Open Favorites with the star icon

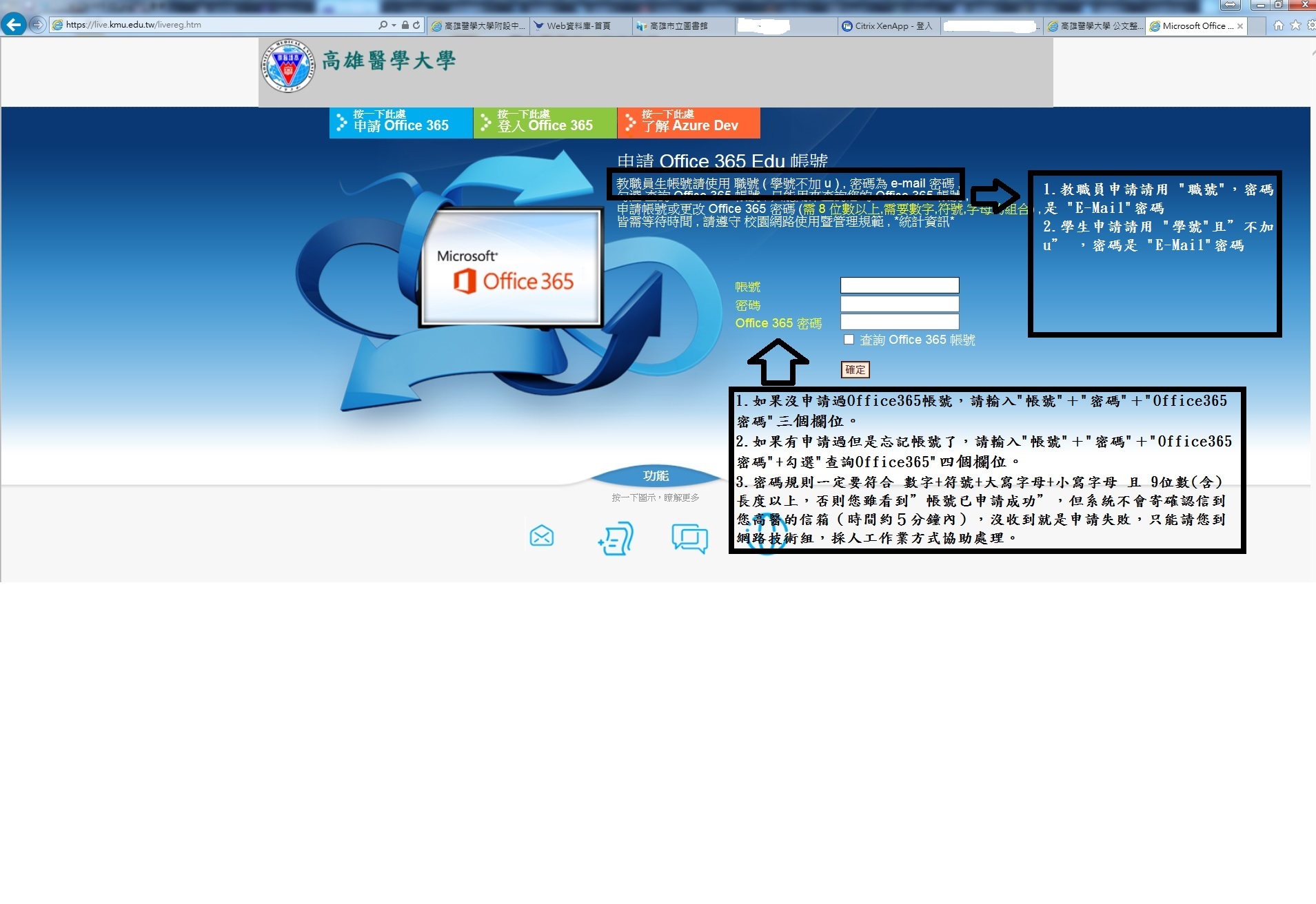1295,25
